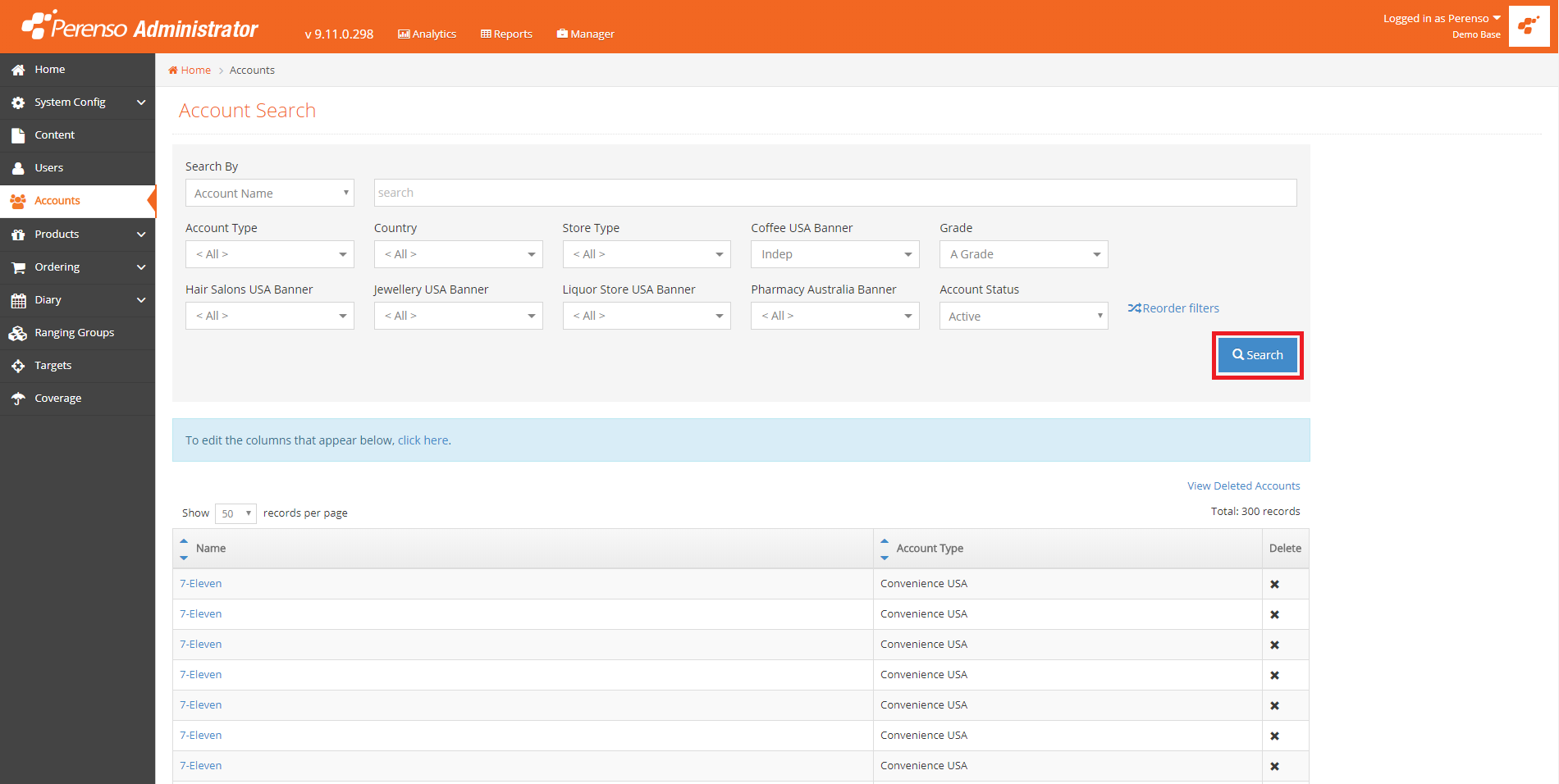Open Reports in the top menu
The image size is (1559, 784).
506,34
